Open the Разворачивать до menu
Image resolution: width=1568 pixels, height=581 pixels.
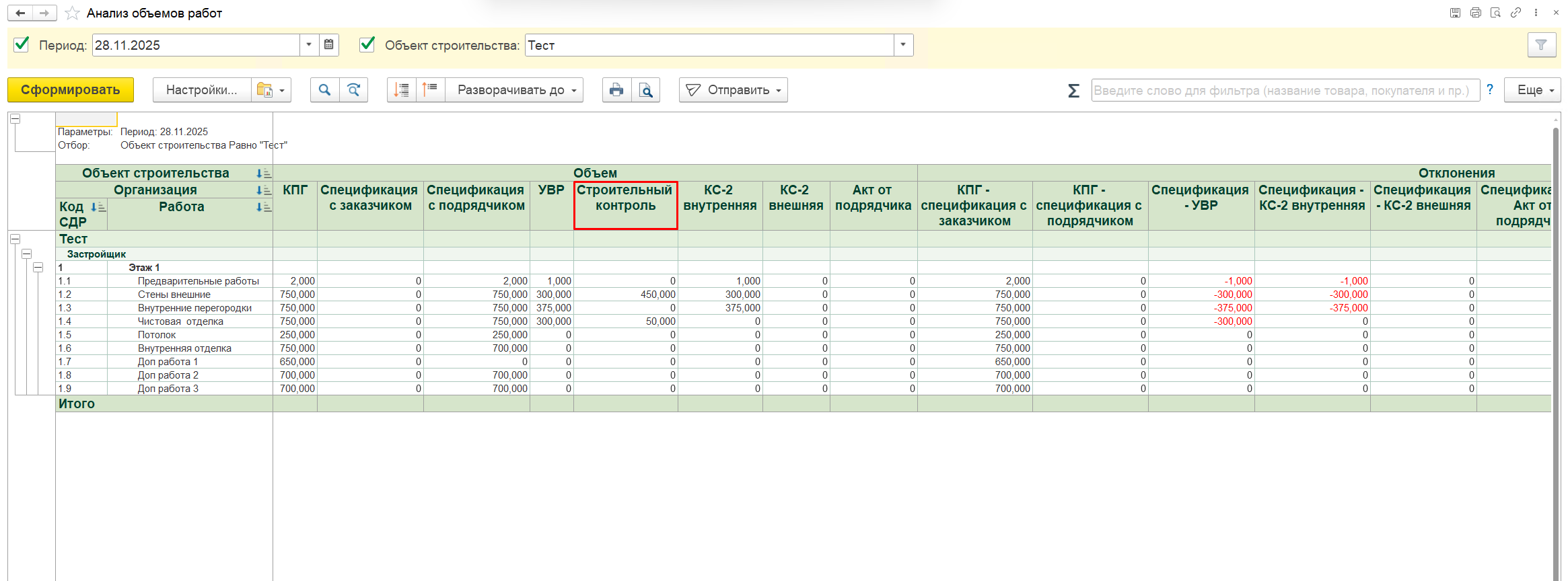(x=515, y=90)
